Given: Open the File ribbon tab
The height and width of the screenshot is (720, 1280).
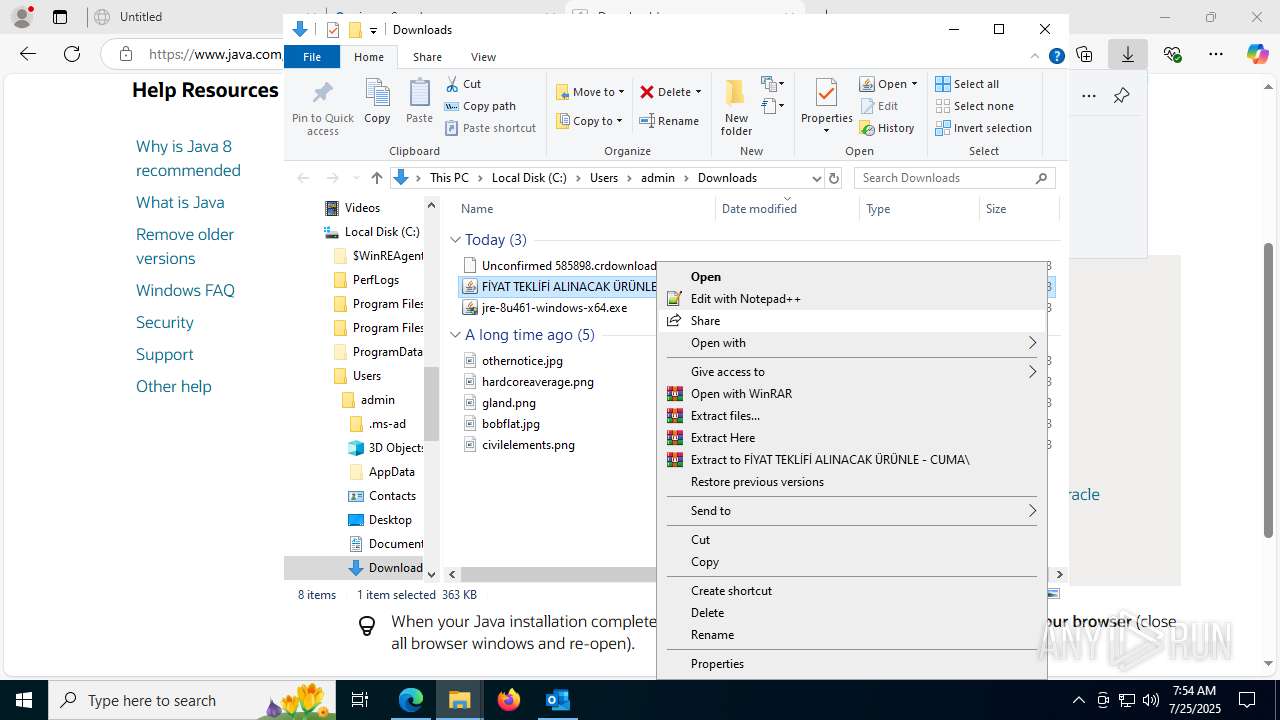Looking at the screenshot, I should click(312, 57).
